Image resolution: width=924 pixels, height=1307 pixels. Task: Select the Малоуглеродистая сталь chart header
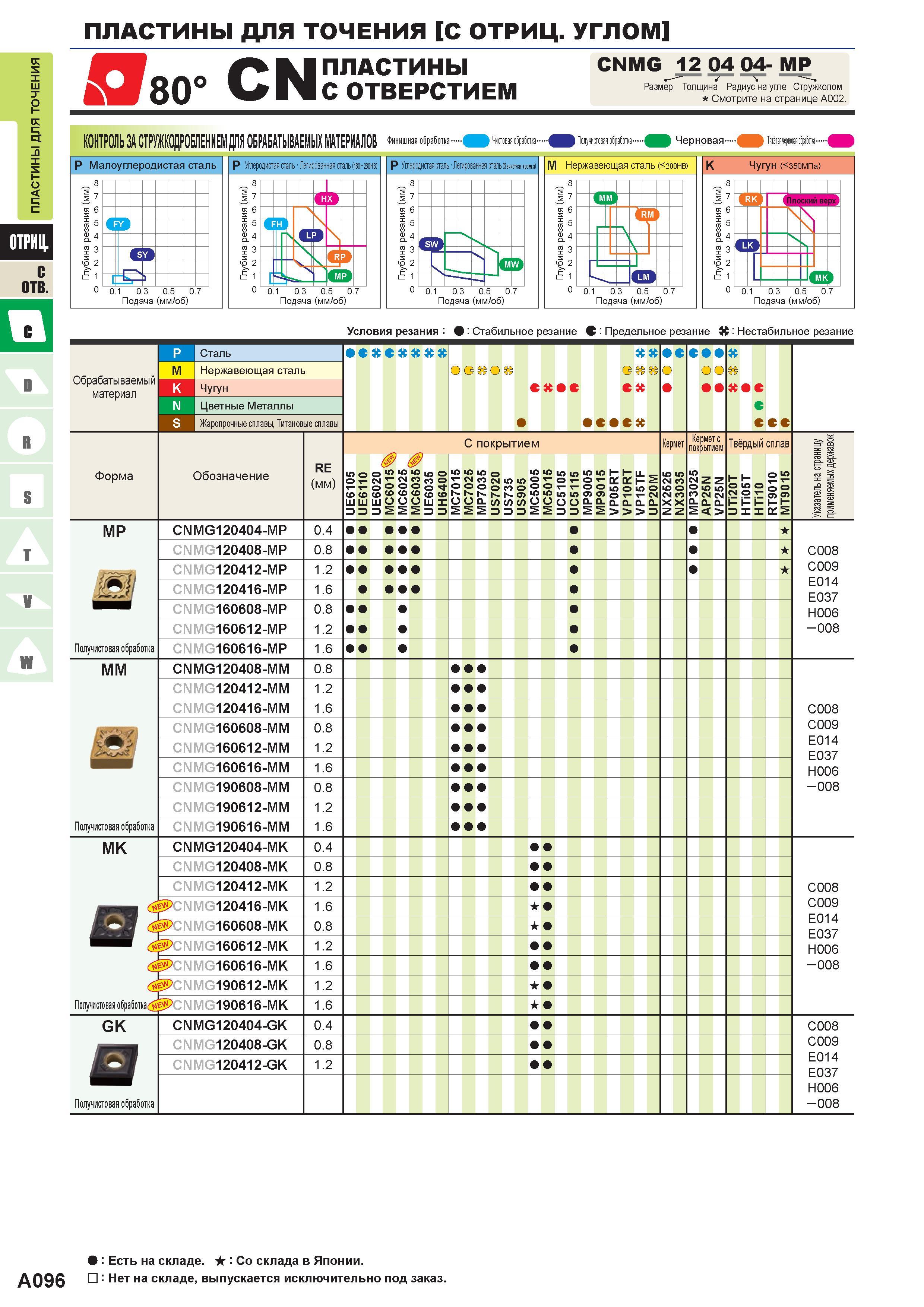[146, 166]
